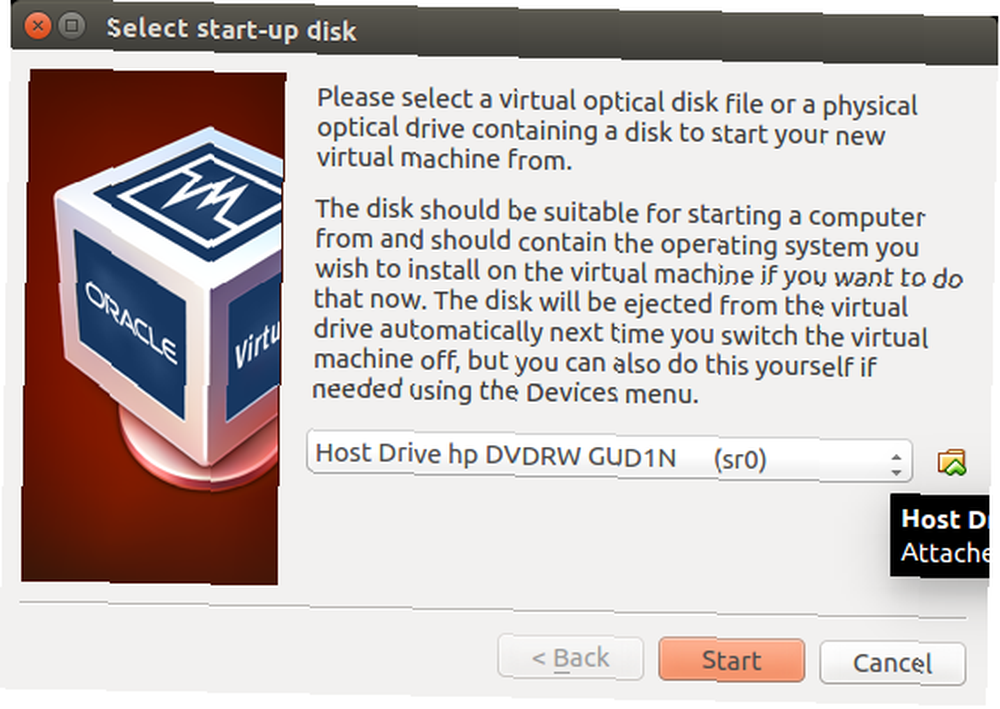Click the folder icon to choose a disk file
The width and height of the screenshot is (1000, 709).
[952, 462]
